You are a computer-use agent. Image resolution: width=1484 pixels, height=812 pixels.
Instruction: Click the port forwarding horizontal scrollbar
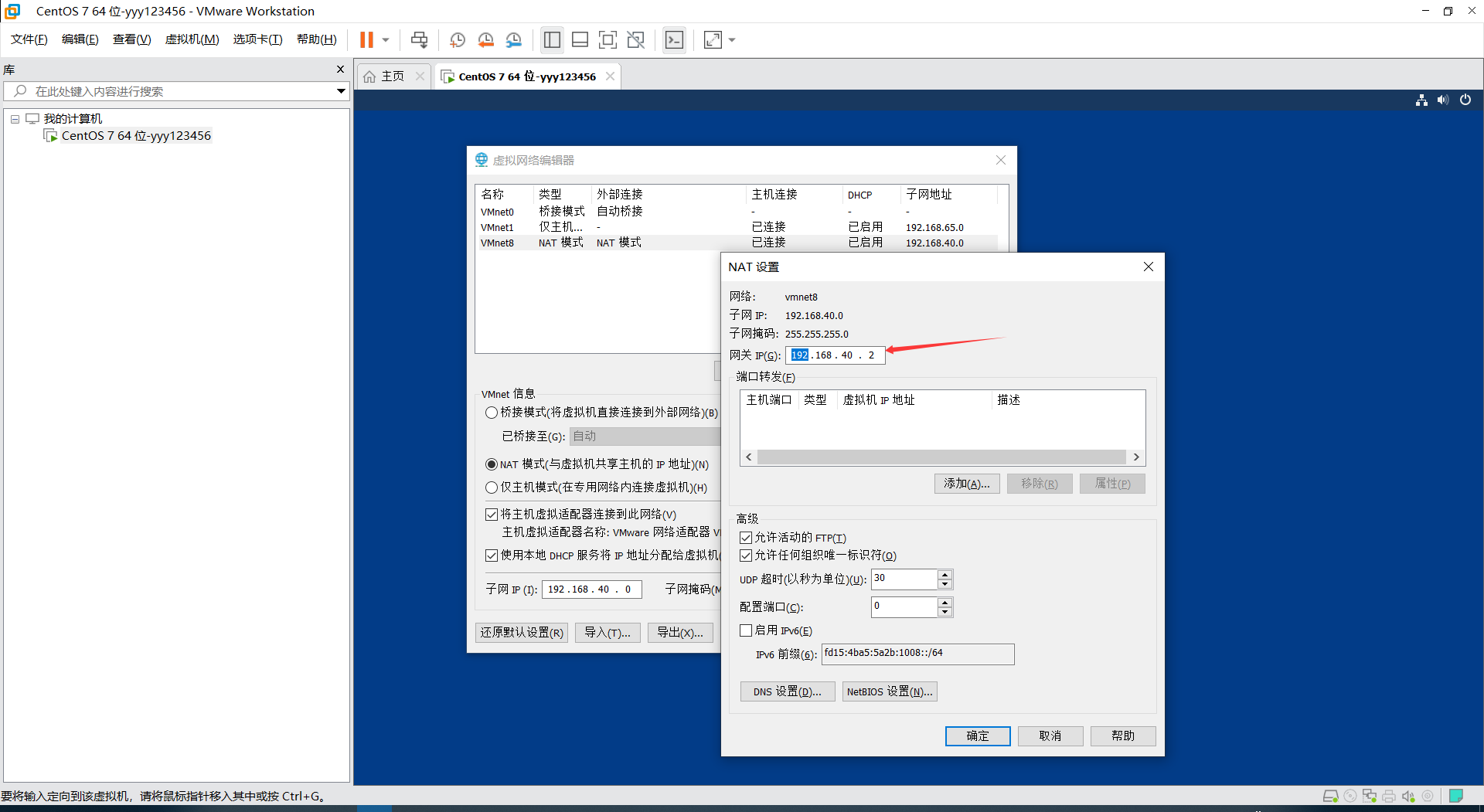click(x=941, y=457)
